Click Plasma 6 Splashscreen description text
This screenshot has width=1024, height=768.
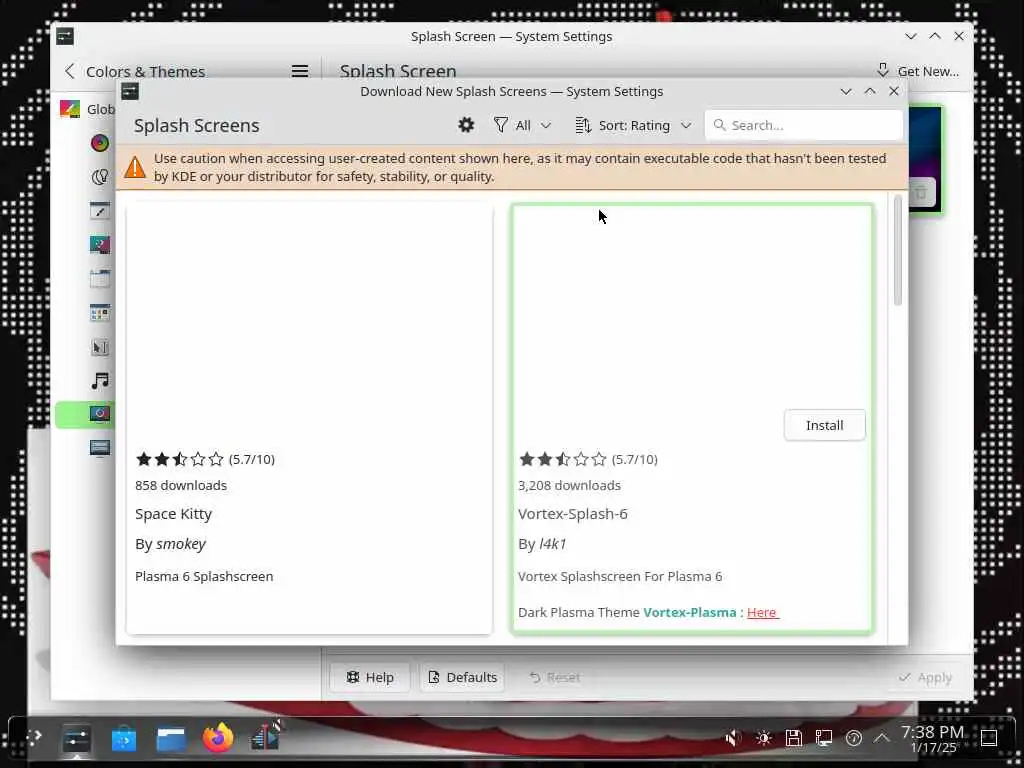[204, 577]
